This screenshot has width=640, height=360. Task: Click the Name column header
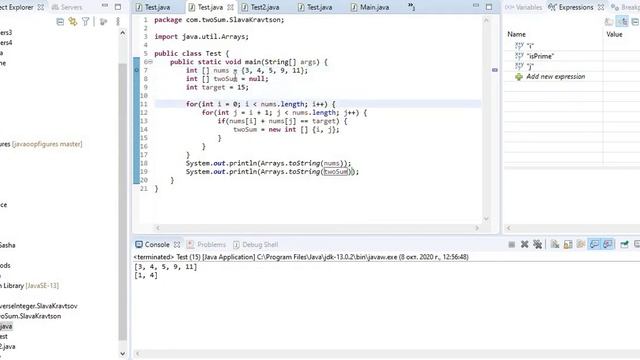point(517,34)
